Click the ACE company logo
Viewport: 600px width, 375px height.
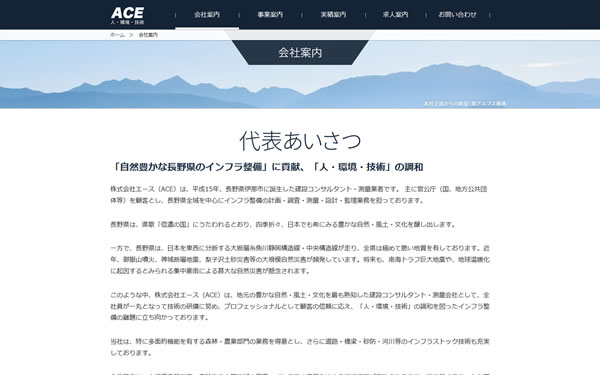point(127,15)
